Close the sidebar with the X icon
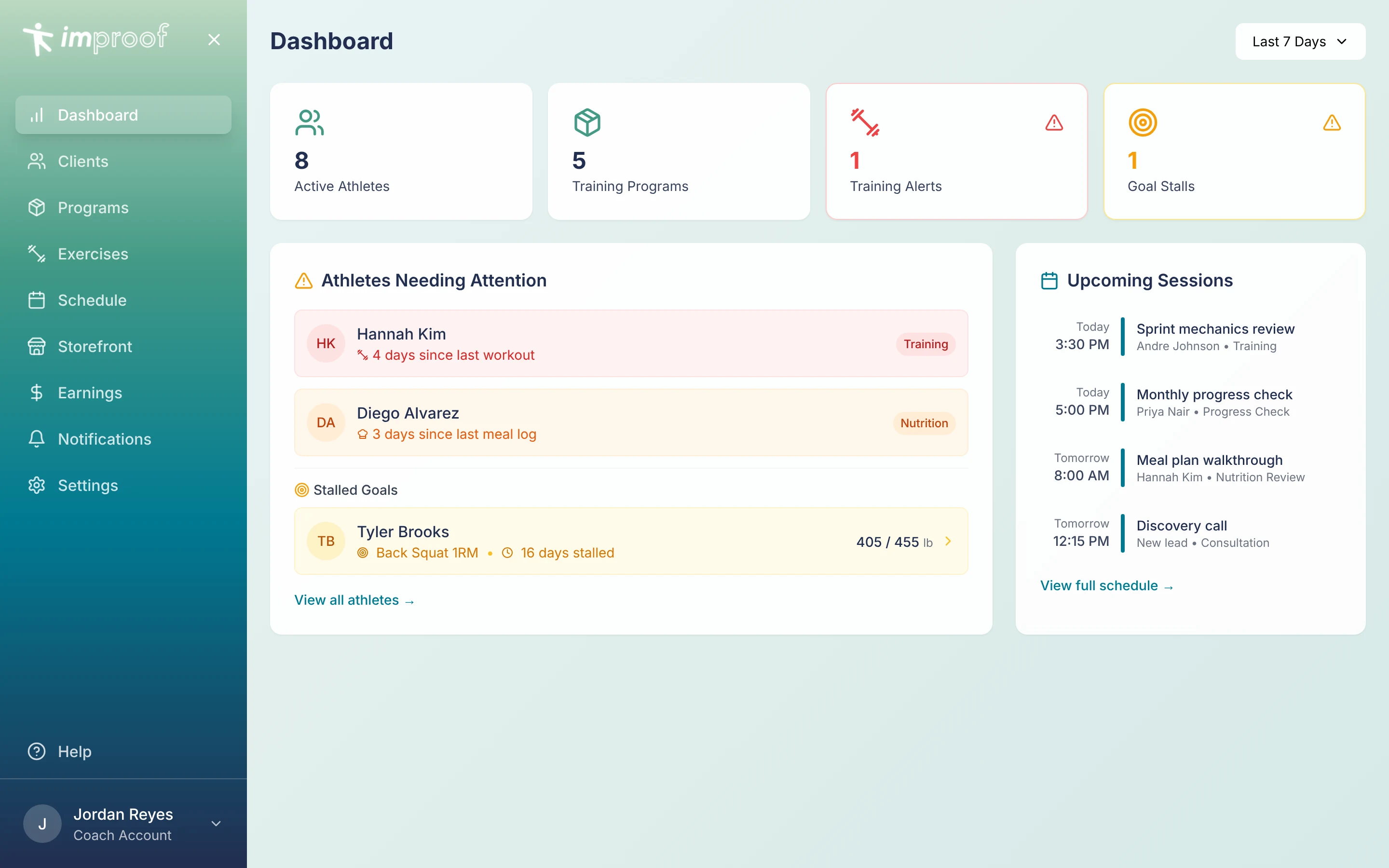 pyautogui.click(x=214, y=40)
